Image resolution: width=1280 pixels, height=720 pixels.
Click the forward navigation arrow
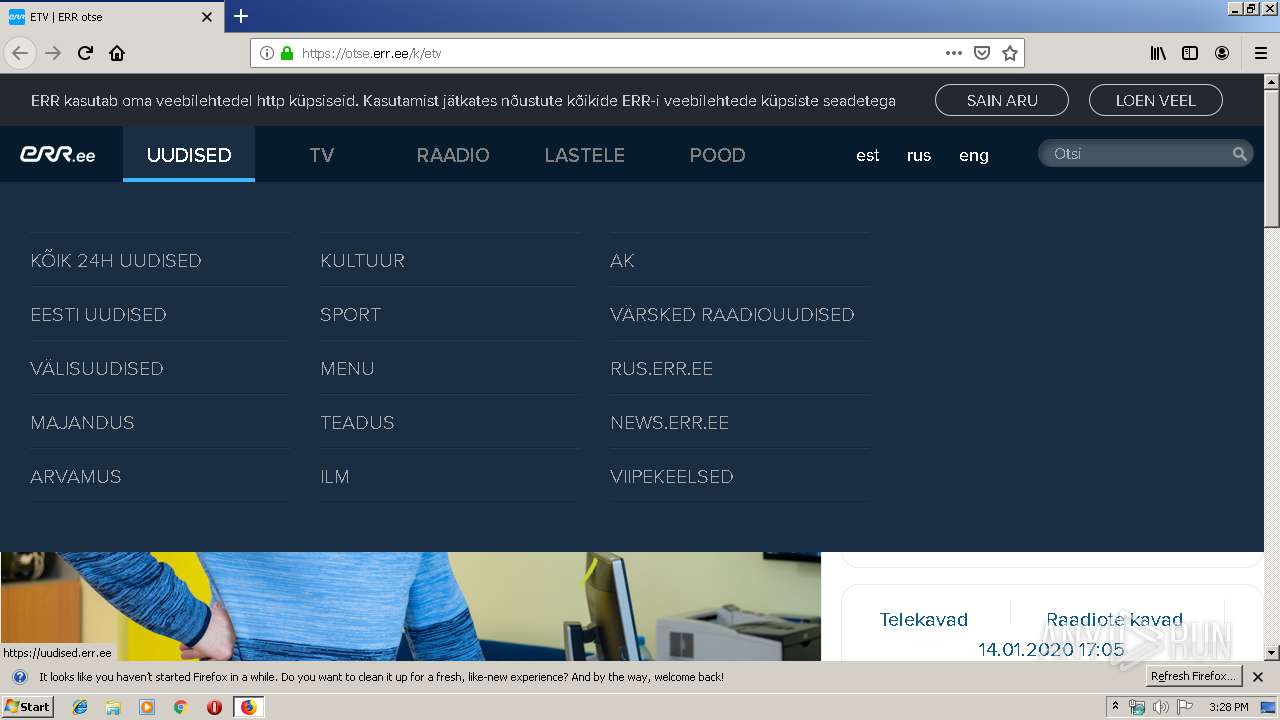pyautogui.click(x=53, y=53)
